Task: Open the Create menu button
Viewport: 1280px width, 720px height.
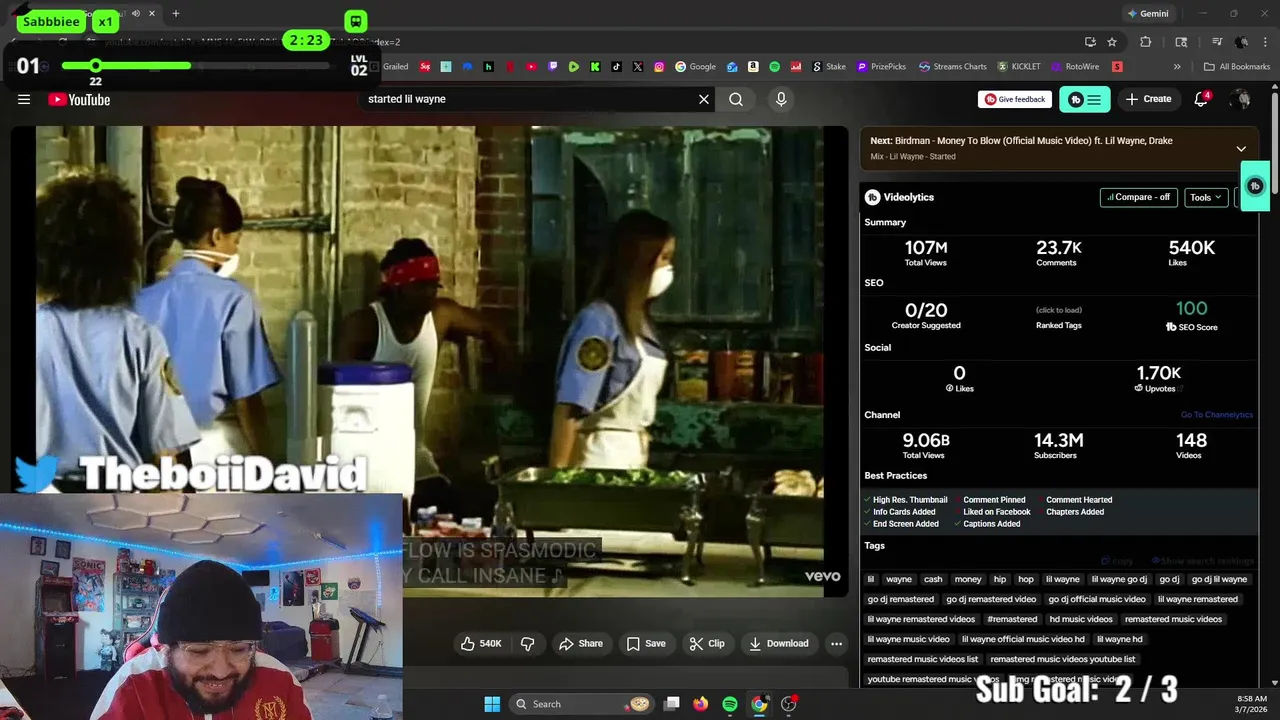Action: 1148,99
